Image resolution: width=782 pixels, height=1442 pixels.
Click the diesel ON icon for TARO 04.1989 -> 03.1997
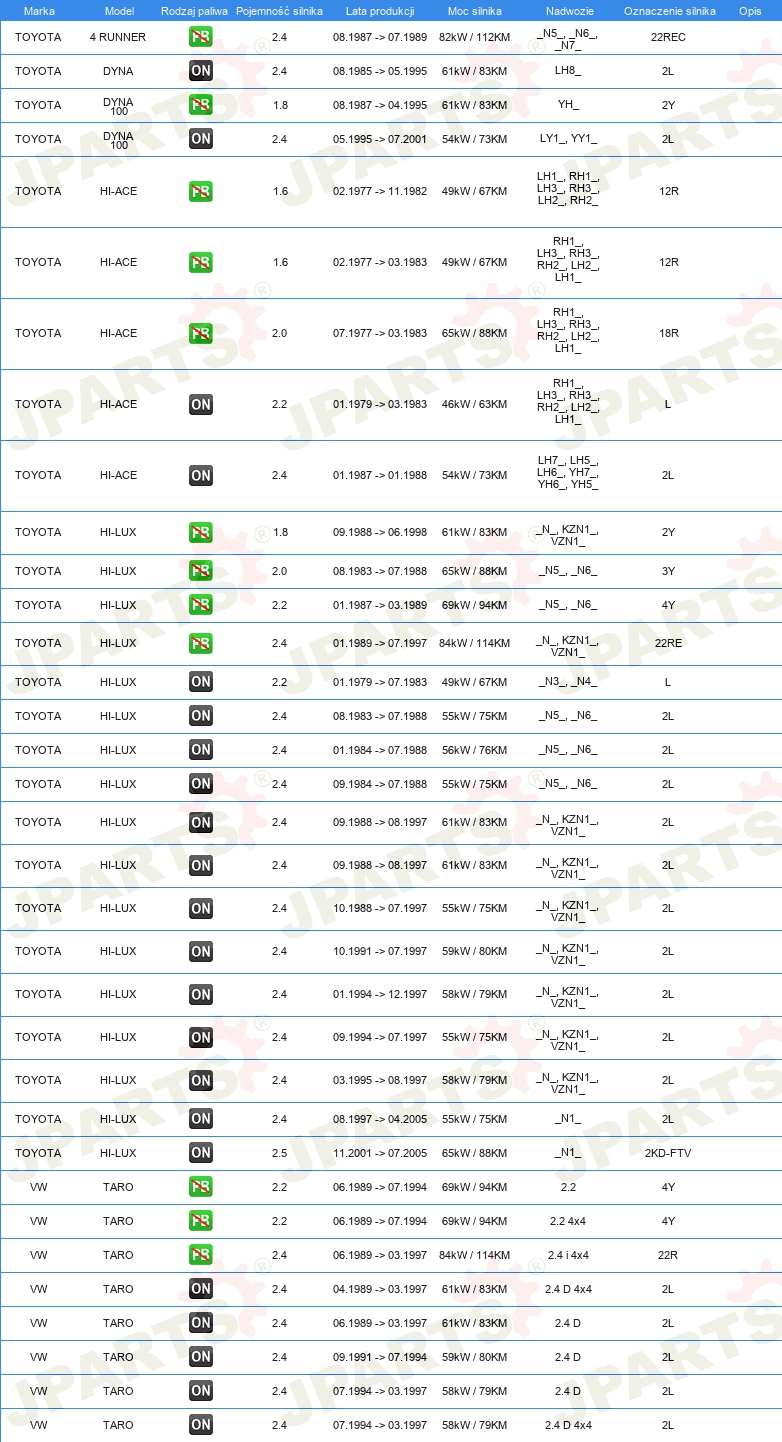point(201,1289)
